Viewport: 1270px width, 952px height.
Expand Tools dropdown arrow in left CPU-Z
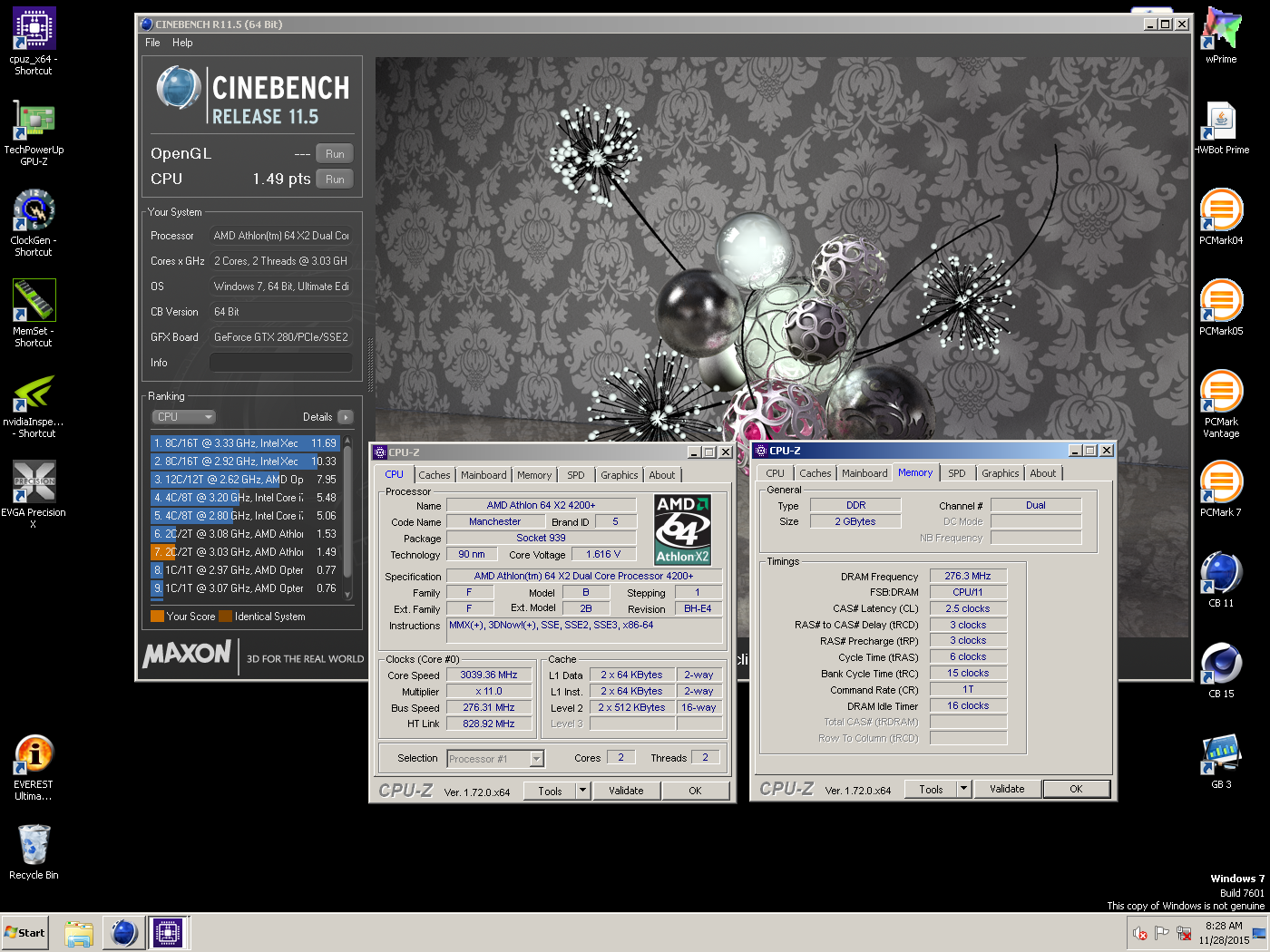click(583, 791)
